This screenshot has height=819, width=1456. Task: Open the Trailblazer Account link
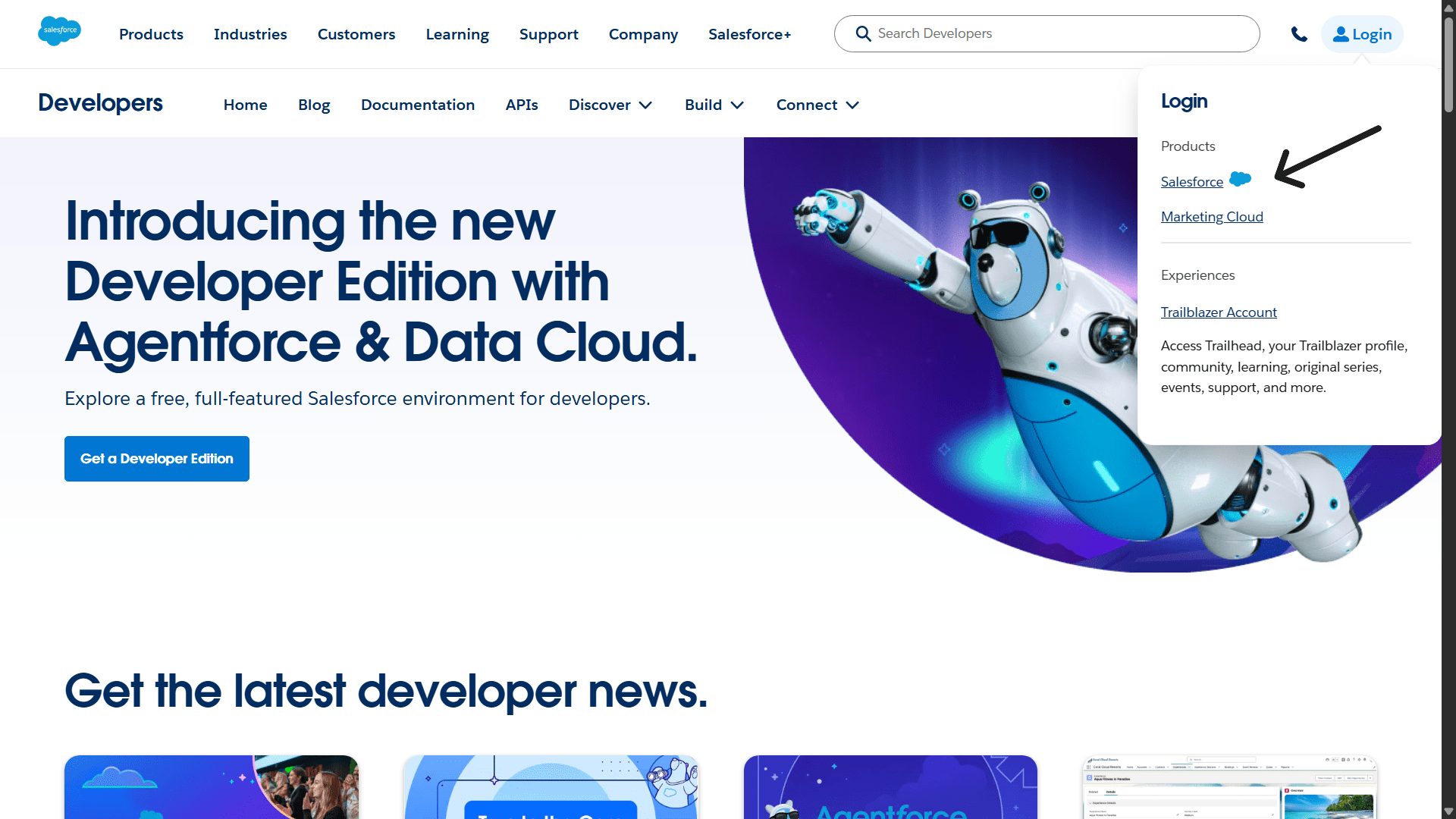[x=1219, y=312]
